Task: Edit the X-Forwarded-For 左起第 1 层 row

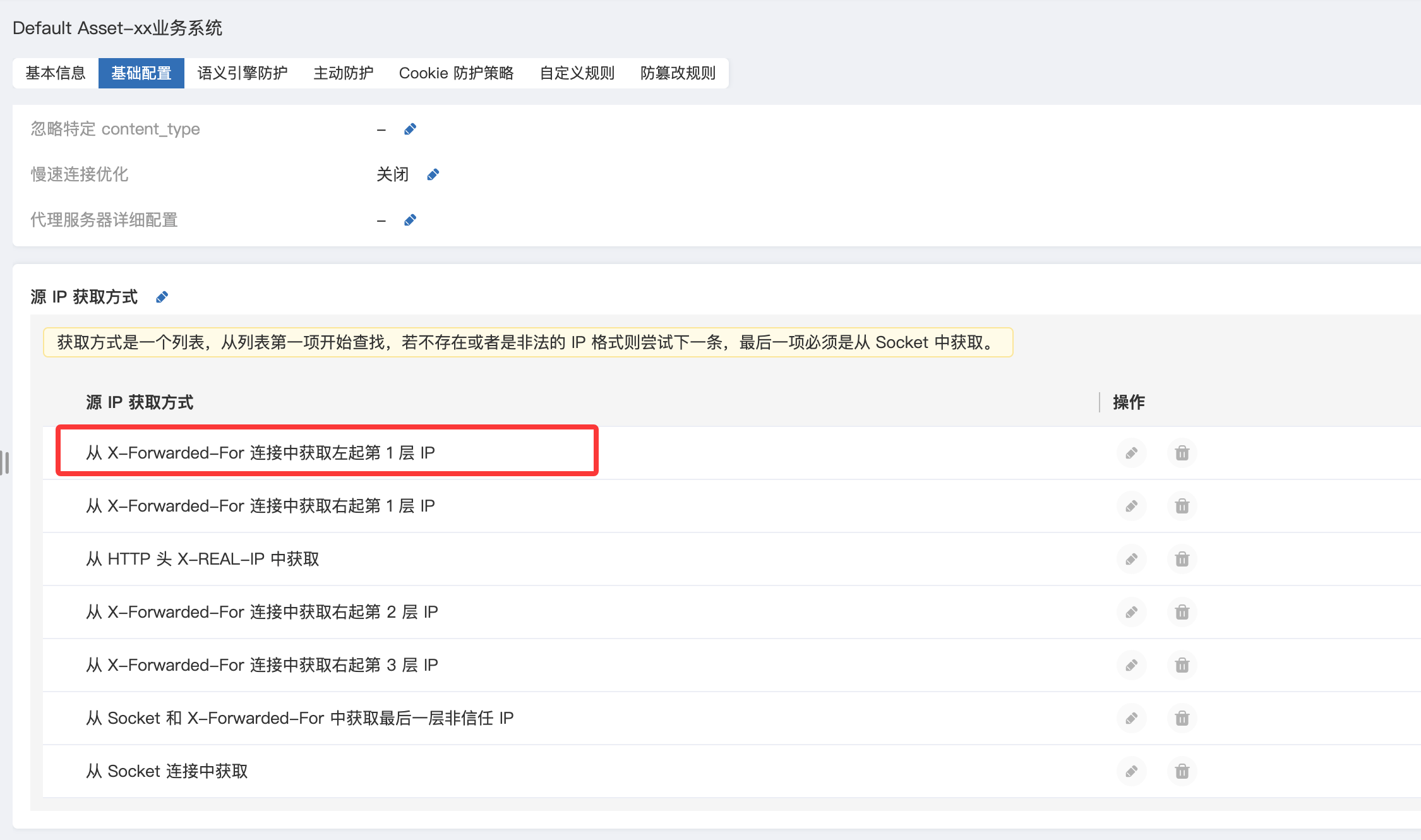Action: coord(1131,453)
